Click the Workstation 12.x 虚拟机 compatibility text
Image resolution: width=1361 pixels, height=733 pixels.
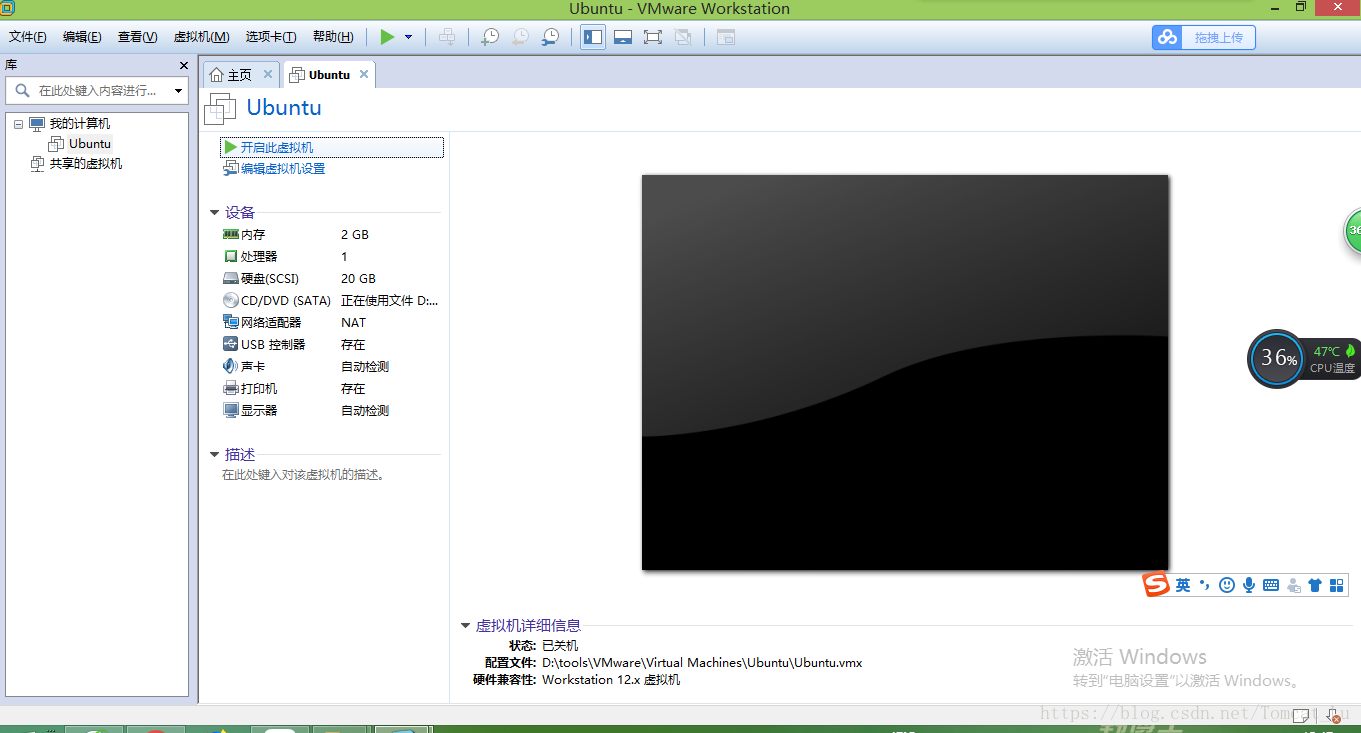[x=611, y=680]
